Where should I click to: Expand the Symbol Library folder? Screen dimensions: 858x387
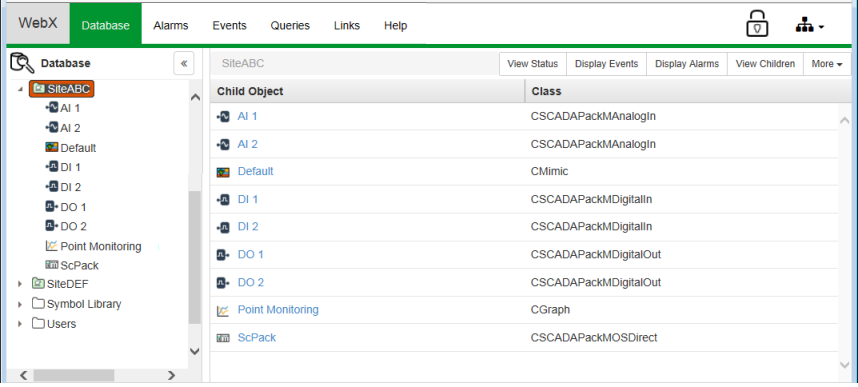pos(20,304)
